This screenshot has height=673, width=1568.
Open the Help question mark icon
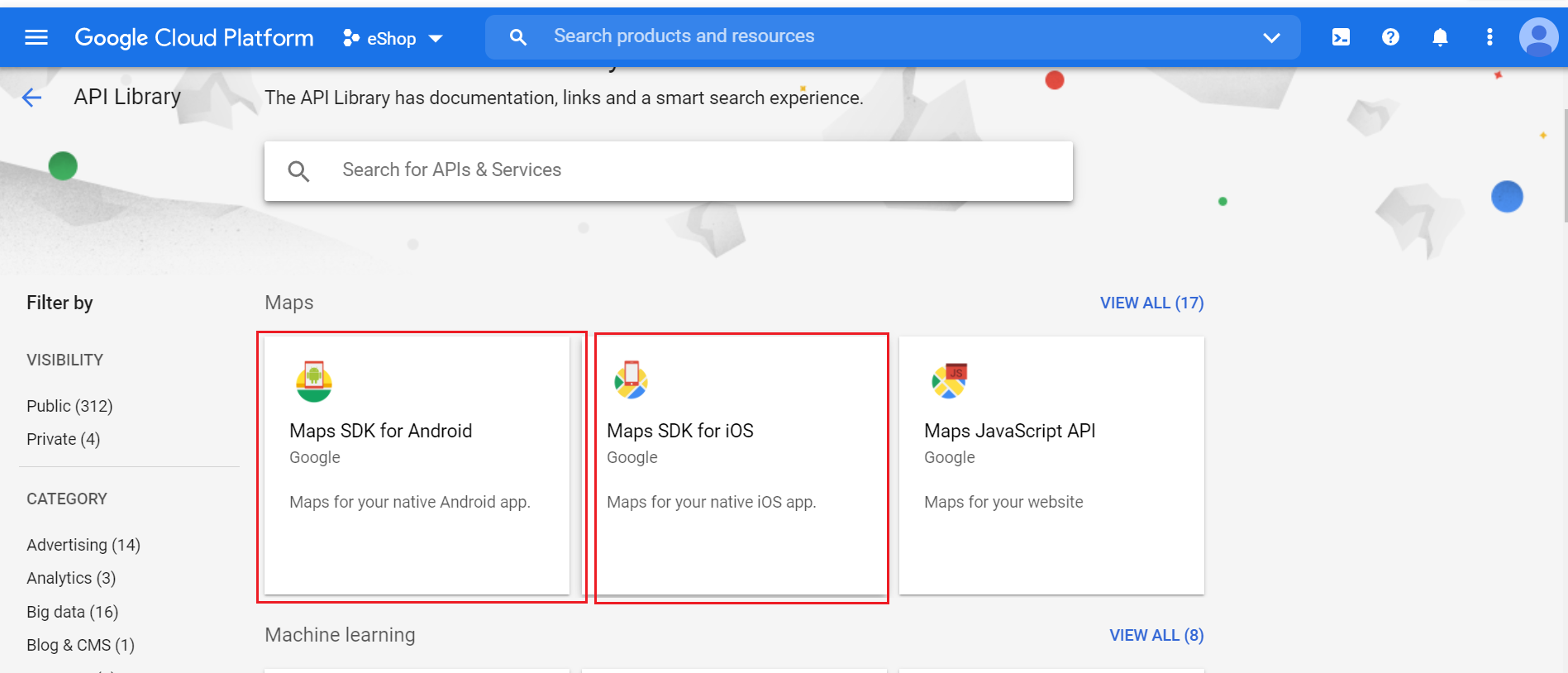(1390, 37)
